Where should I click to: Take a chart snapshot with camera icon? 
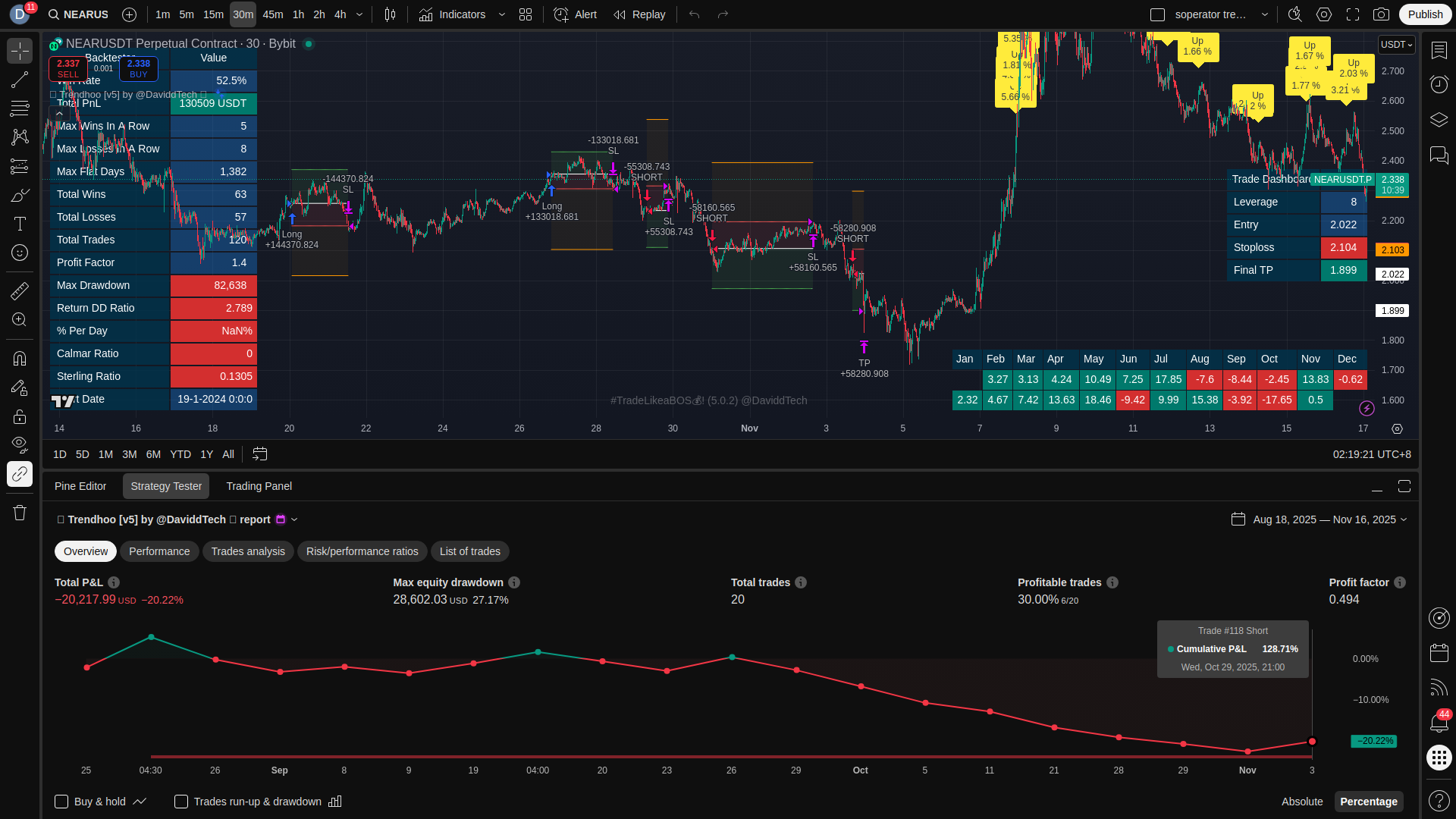pyautogui.click(x=1382, y=14)
